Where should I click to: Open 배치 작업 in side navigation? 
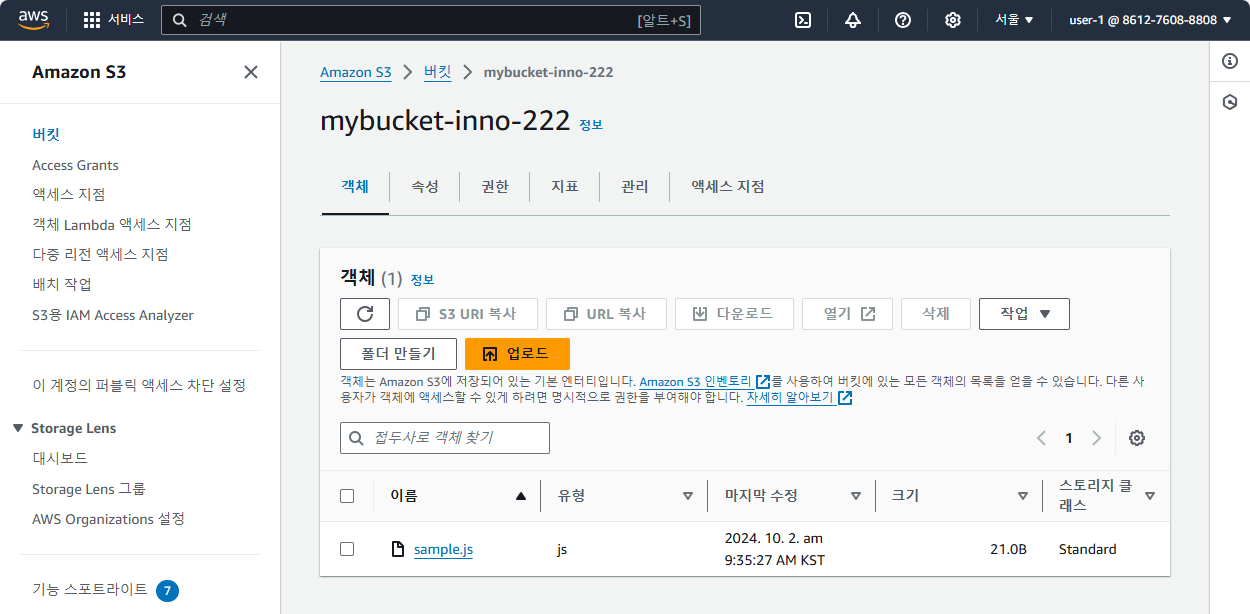pyautogui.click(x=62, y=284)
